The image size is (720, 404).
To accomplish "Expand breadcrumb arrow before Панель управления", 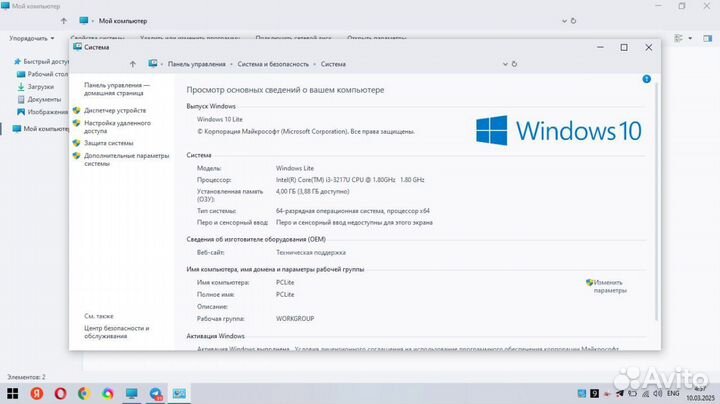I will click(x=162, y=64).
